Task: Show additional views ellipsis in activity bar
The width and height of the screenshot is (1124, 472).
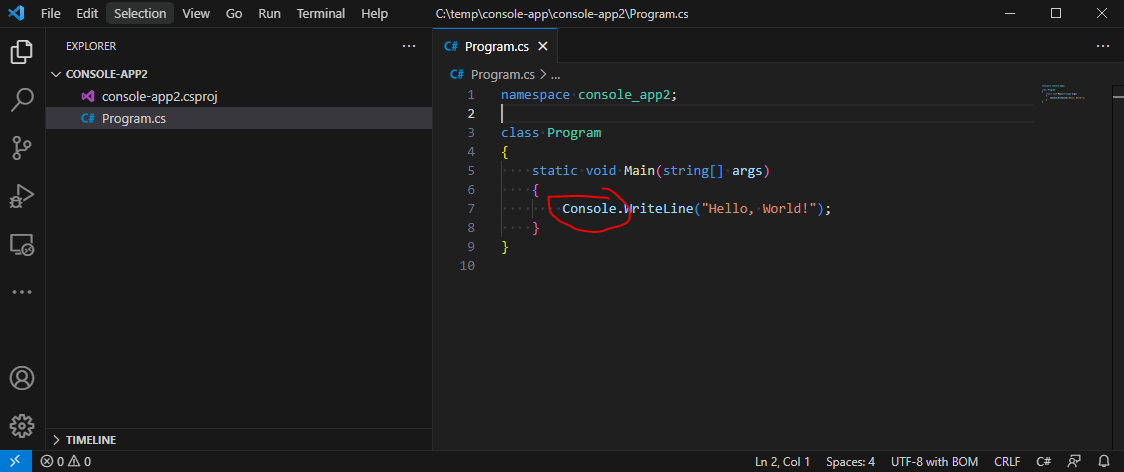Action: point(22,292)
